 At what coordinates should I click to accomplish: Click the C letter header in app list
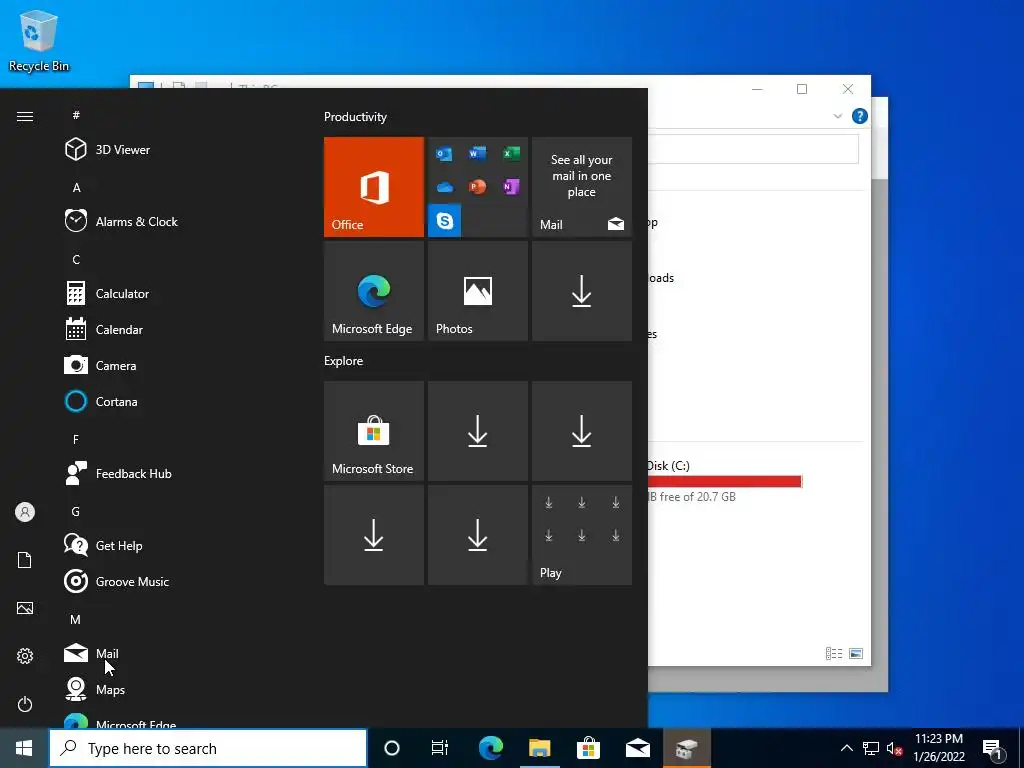[76, 260]
